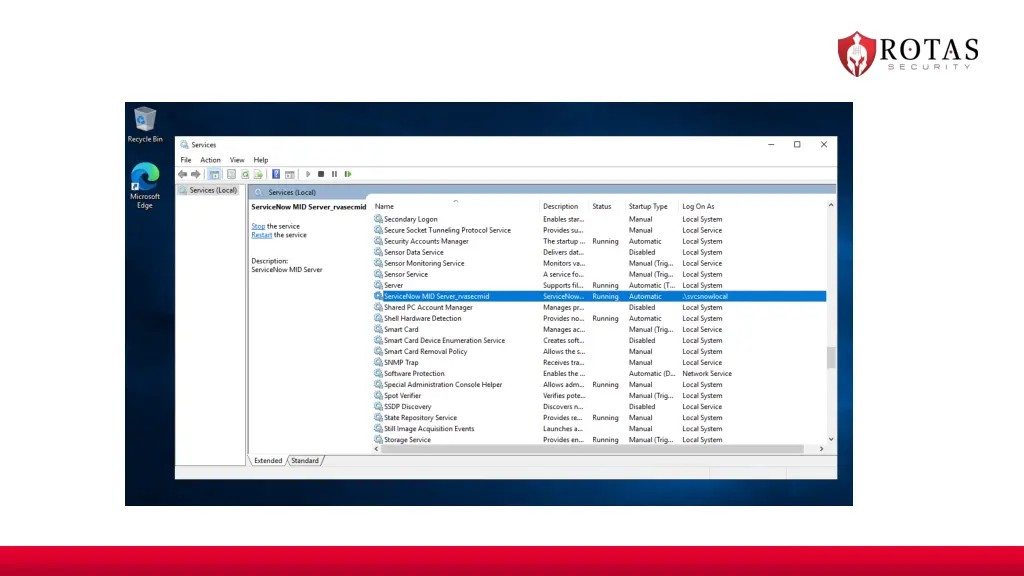Select the Still Image Acquisition Events row
1024x576 pixels.
pyautogui.click(x=600, y=428)
